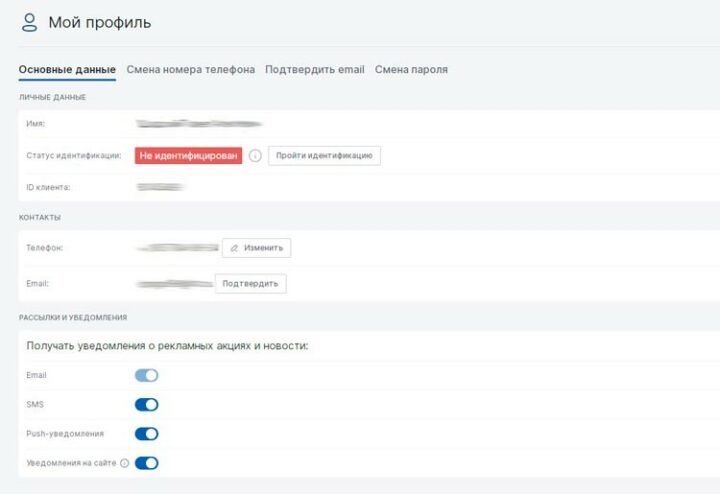Turn off Push-уведомления toggle
Image resolution: width=720 pixels, height=494 pixels.
(x=147, y=434)
